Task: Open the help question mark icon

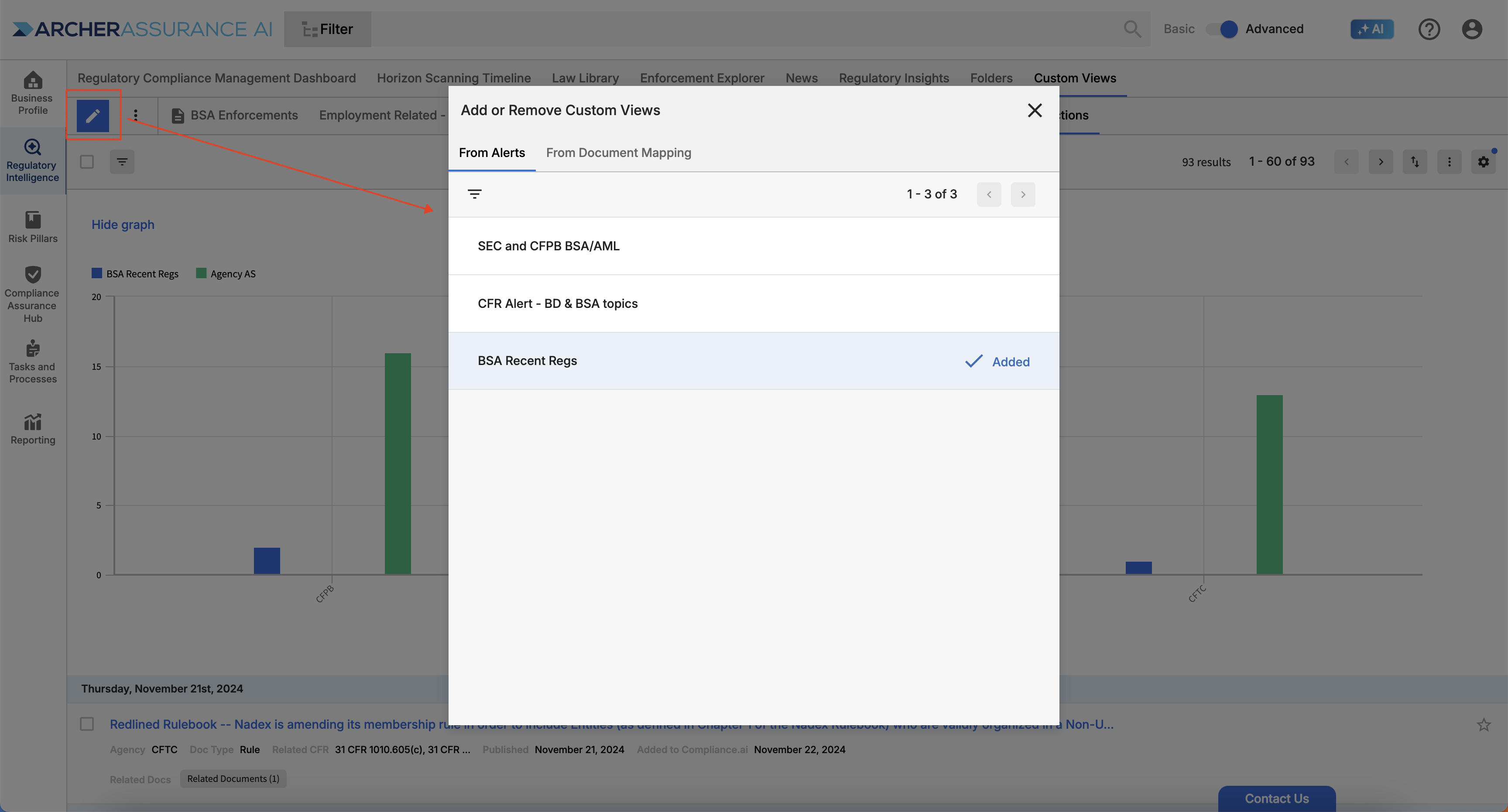Action: (1429, 29)
